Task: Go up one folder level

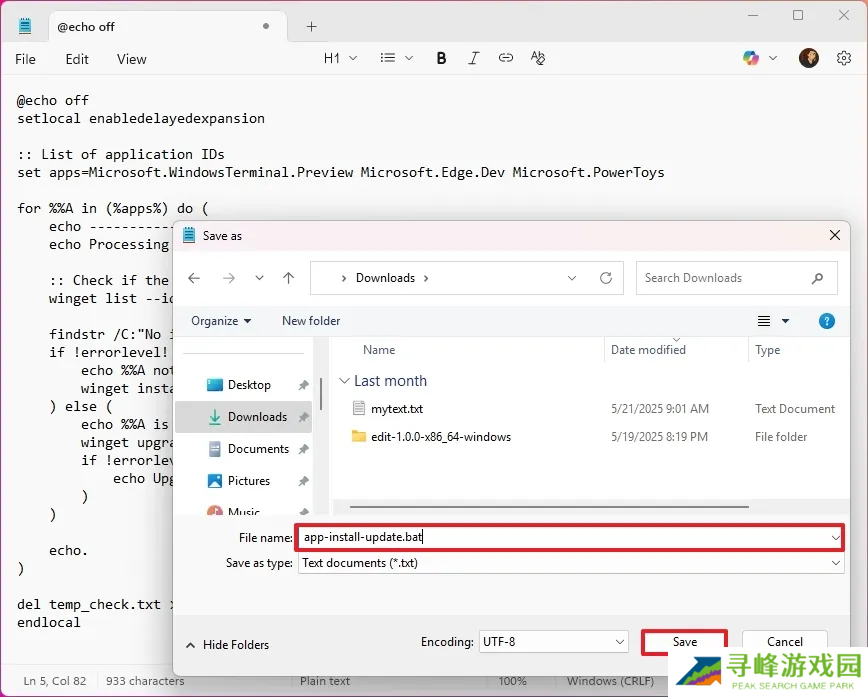Action: [289, 278]
